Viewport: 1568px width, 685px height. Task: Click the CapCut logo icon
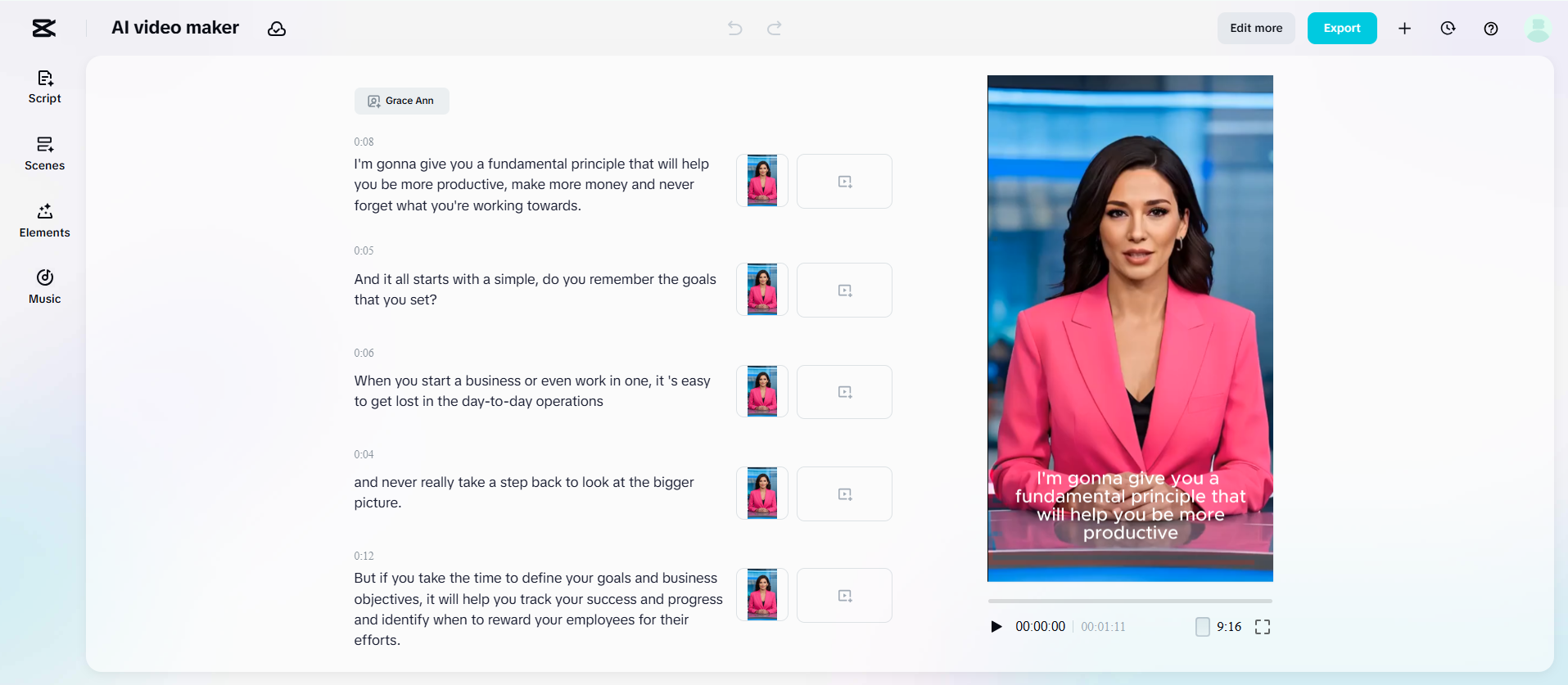click(44, 29)
